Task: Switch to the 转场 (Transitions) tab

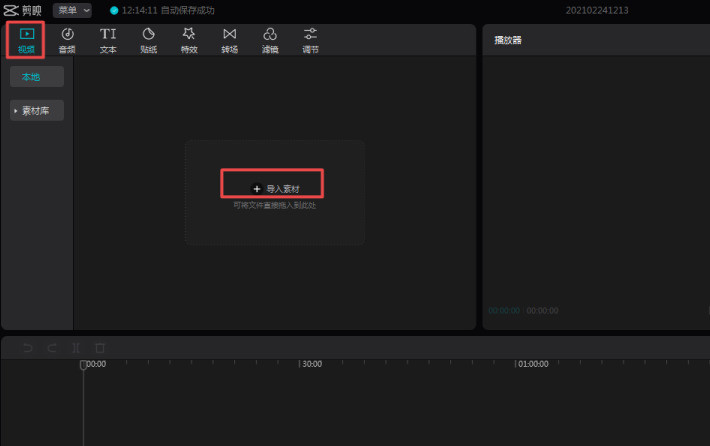Action: click(230, 40)
